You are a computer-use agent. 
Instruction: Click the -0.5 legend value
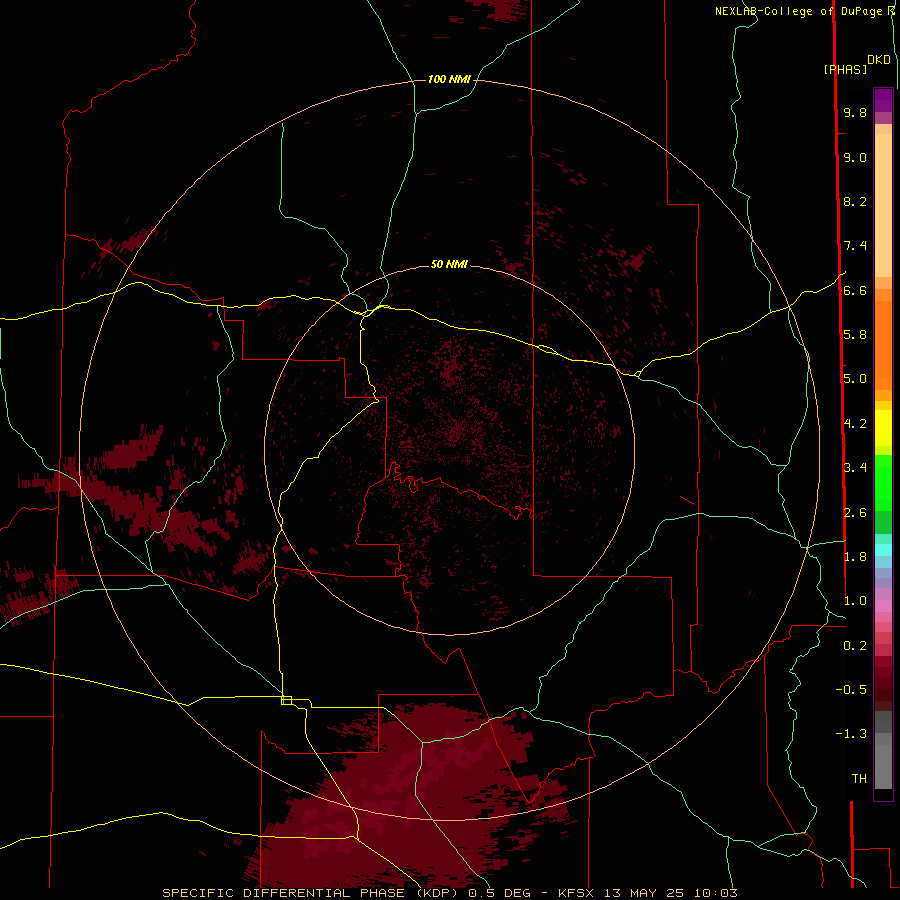pos(851,690)
